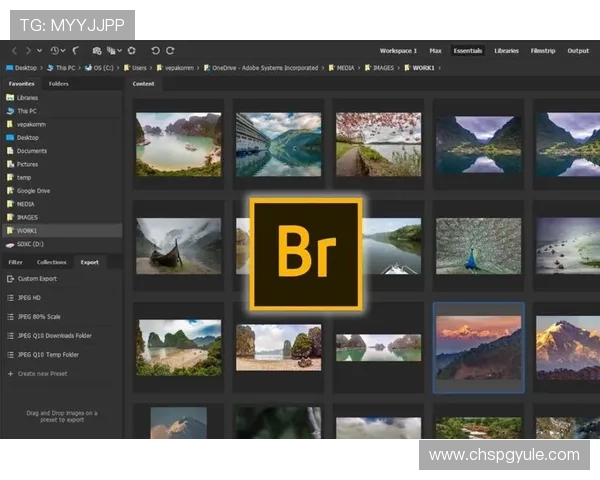
Task: Open Google Drive folder icon in Favorites
Action: pyautogui.click(x=10, y=191)
